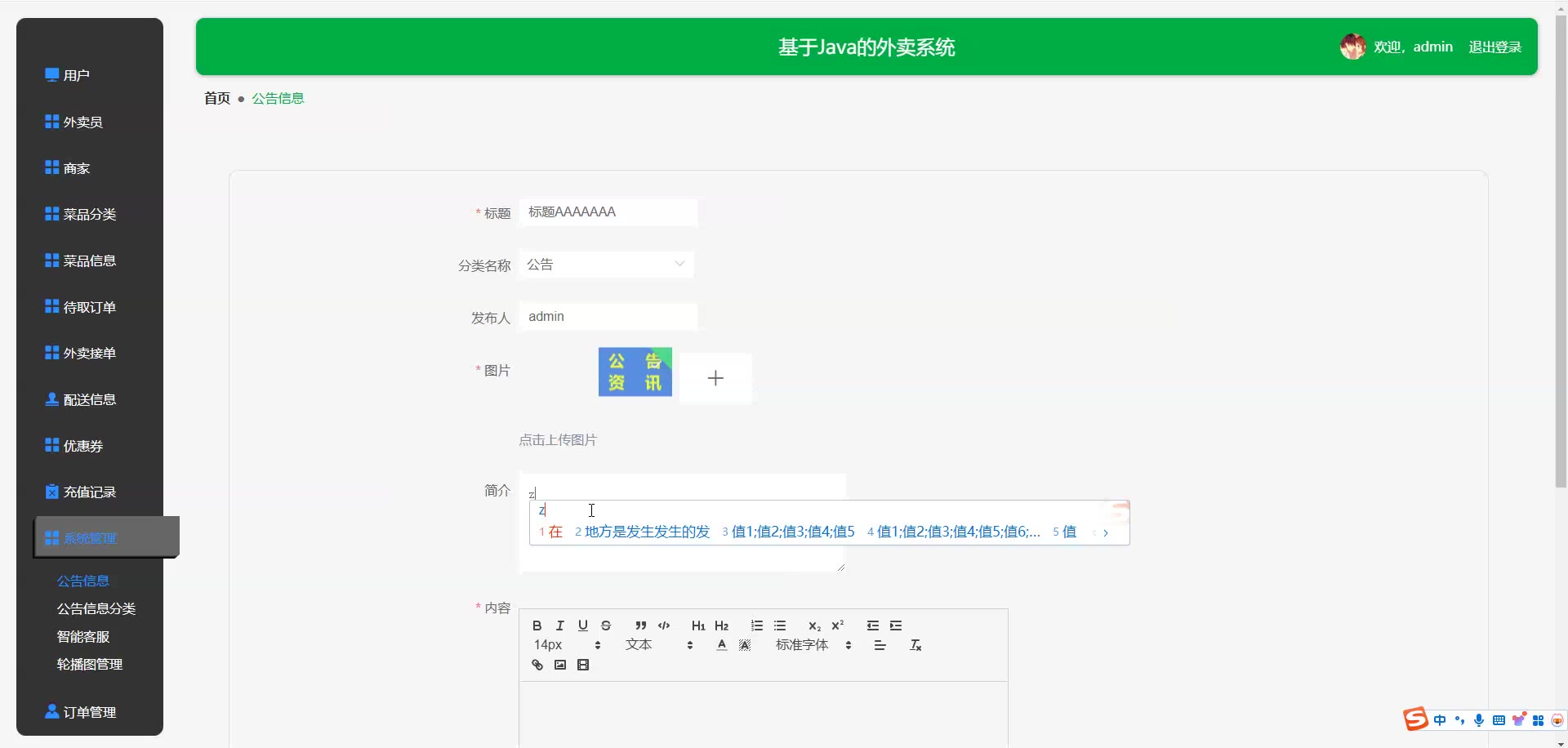Screen dimensions: 1568x748
Task: Click the Sogou input method logo
Action: [1415, 719]
